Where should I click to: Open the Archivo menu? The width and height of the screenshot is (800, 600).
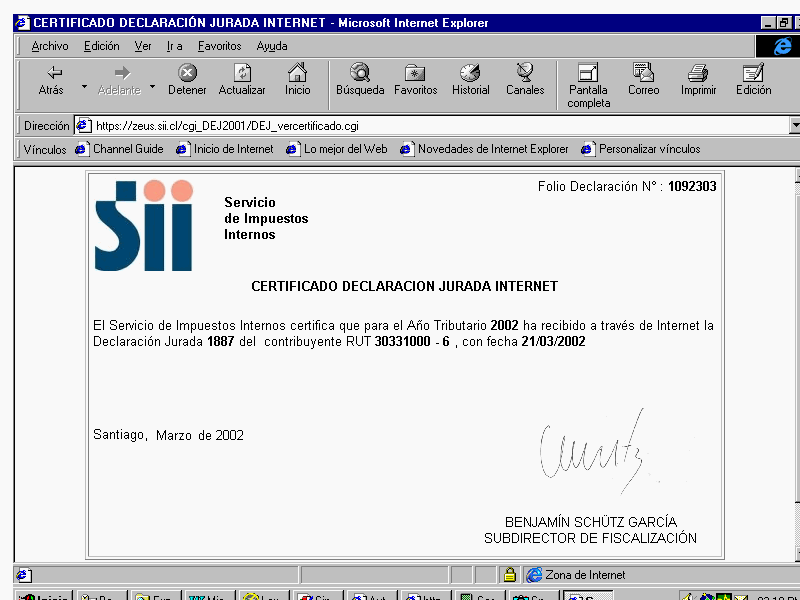click(49, 46)
